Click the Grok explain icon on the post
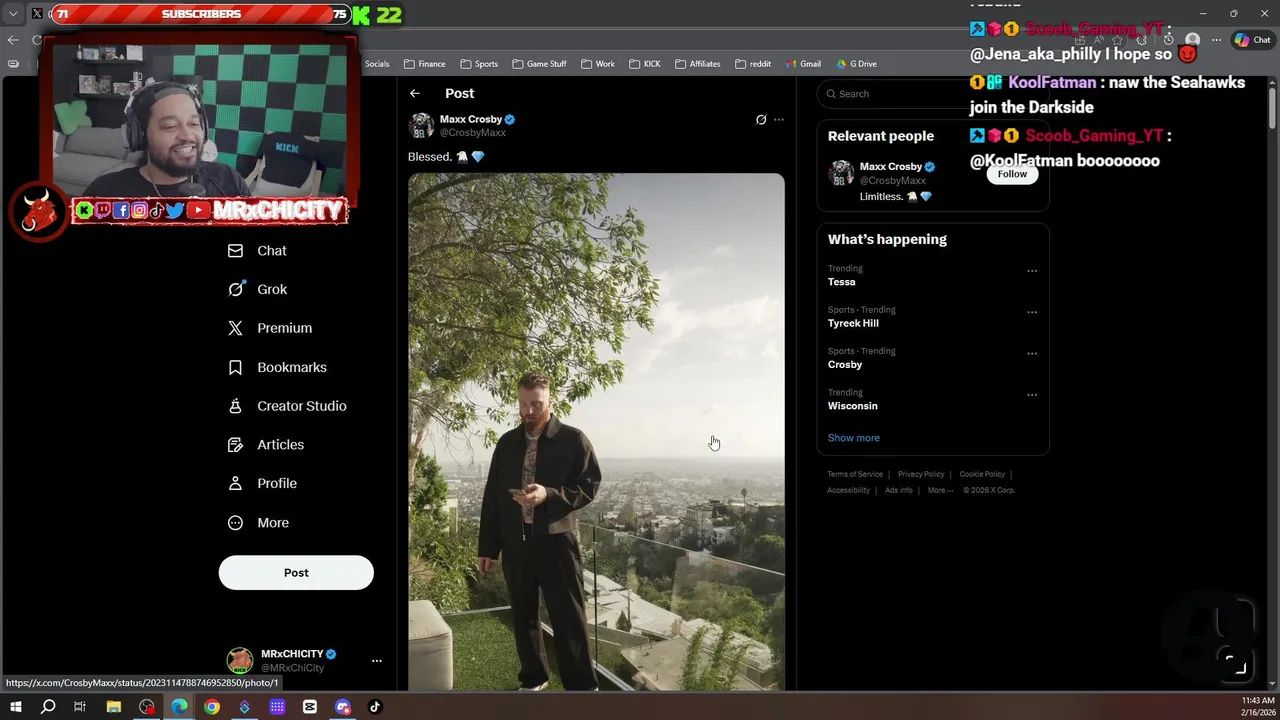 [x=761, y=120]
